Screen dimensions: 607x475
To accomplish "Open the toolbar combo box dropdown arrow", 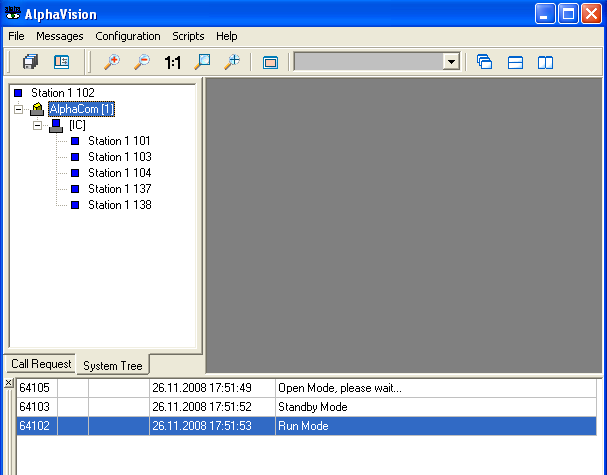I will (451, 62).
